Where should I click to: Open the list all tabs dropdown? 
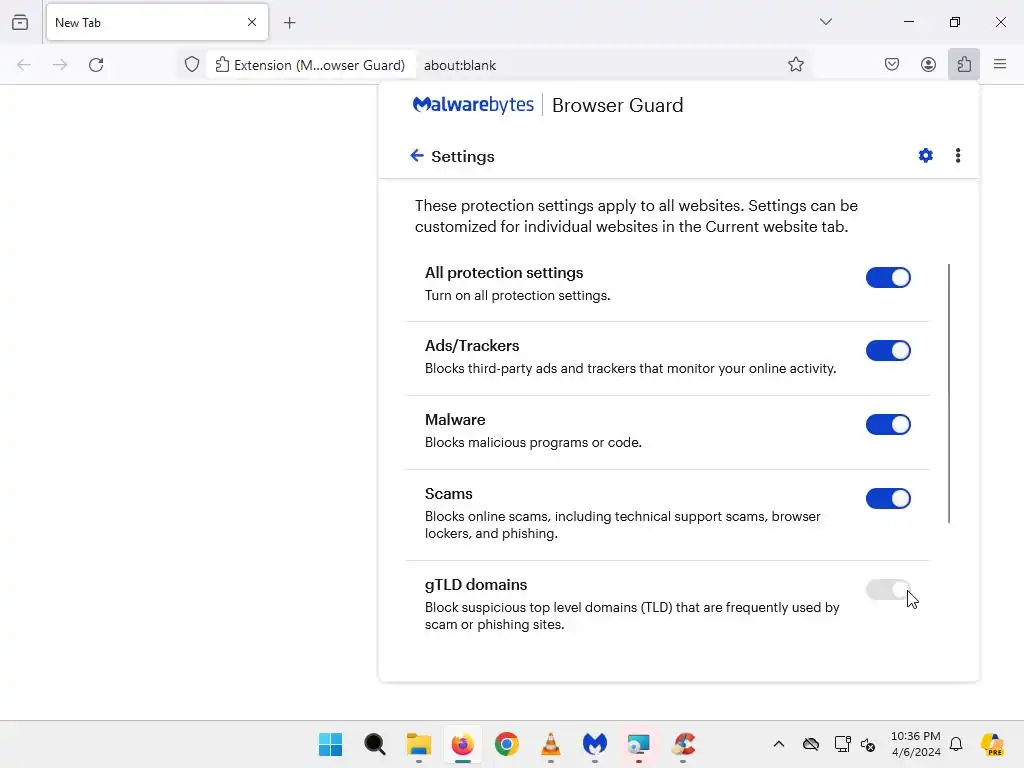click(x=825, y=22)
